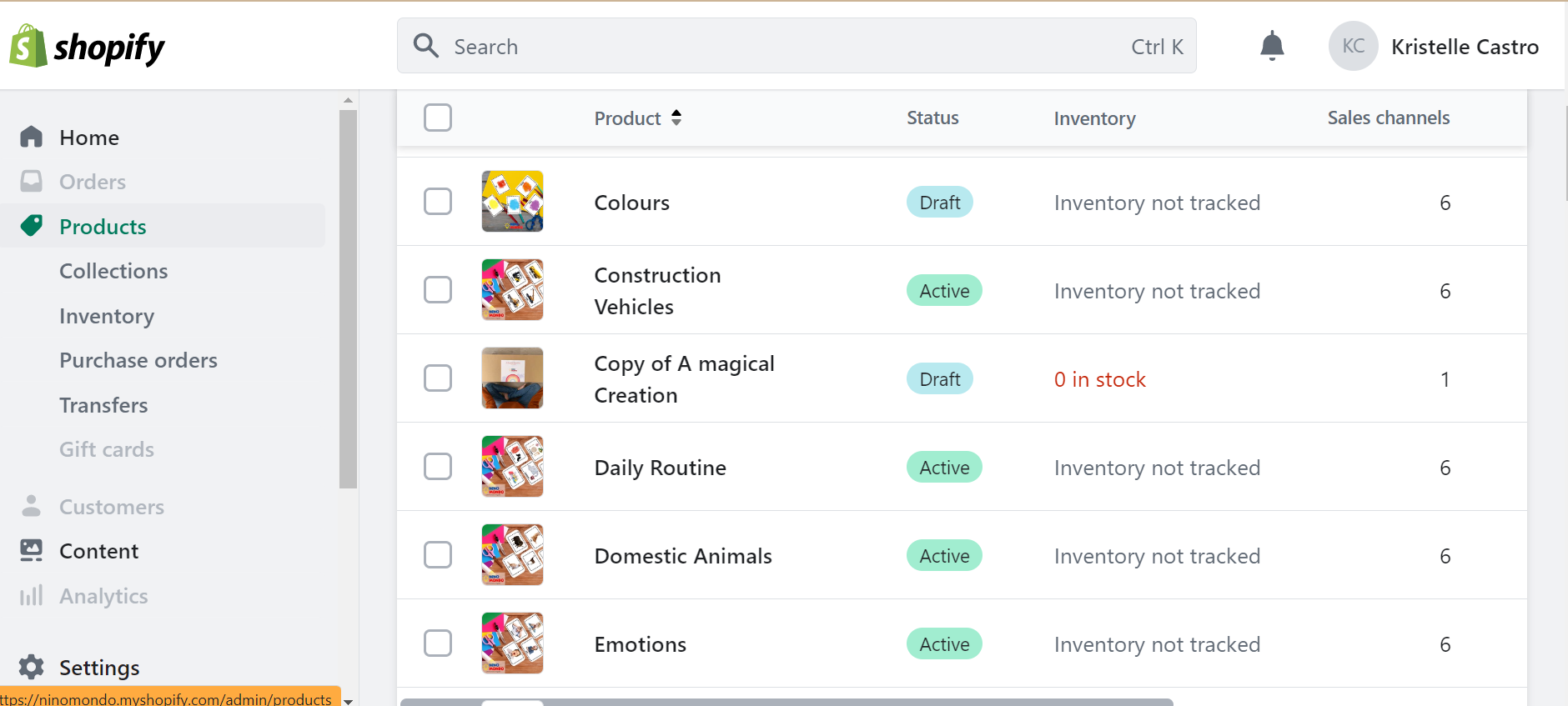The width and height of the screenshot is (1568, 706).
Task: Click the Shopify logo
Action: click(87, 47)
